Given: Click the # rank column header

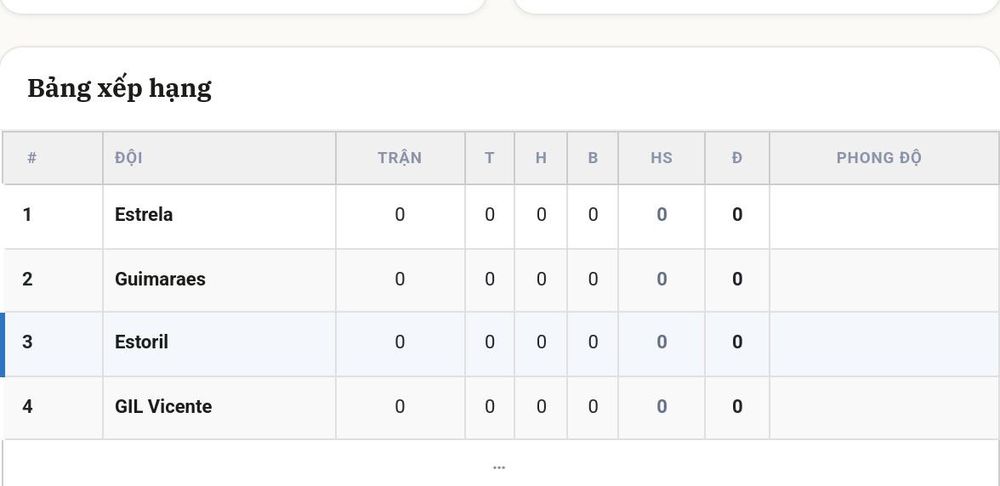Looking at the screenshot, I should click(x=32, y=158).
